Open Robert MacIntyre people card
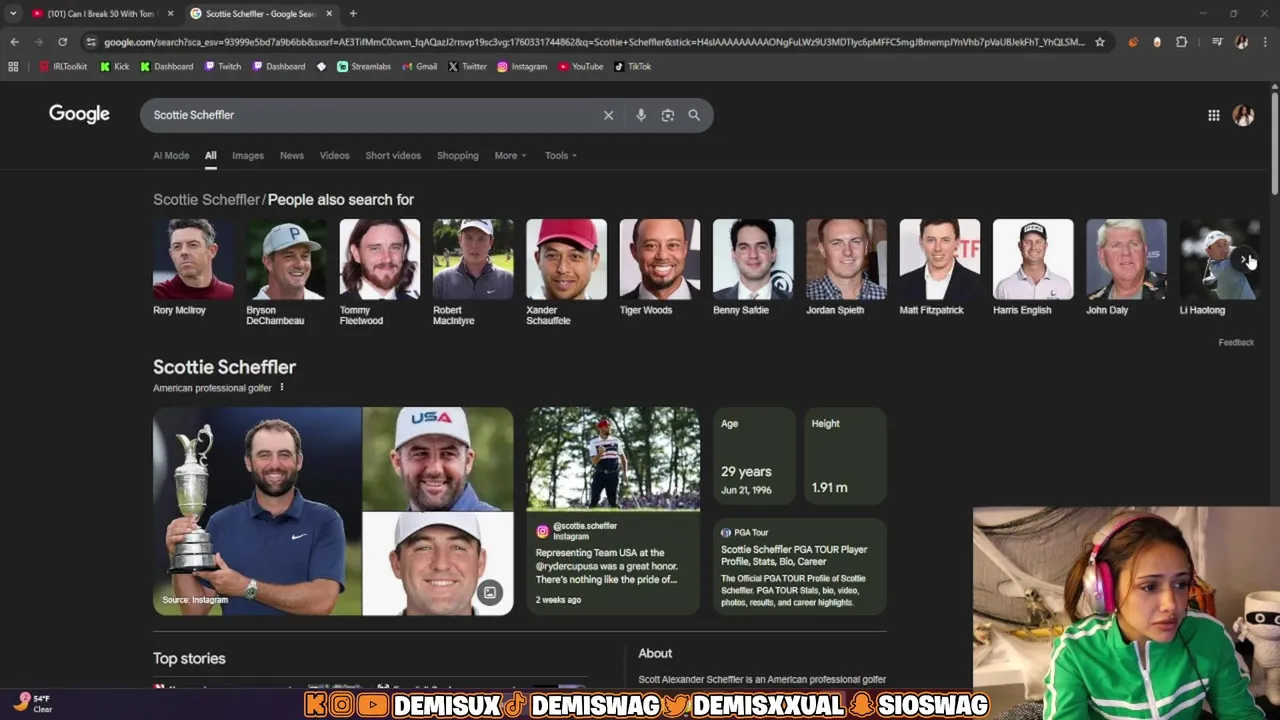Viewport: 1280px width, 720px height. click(x=473, y=272)
